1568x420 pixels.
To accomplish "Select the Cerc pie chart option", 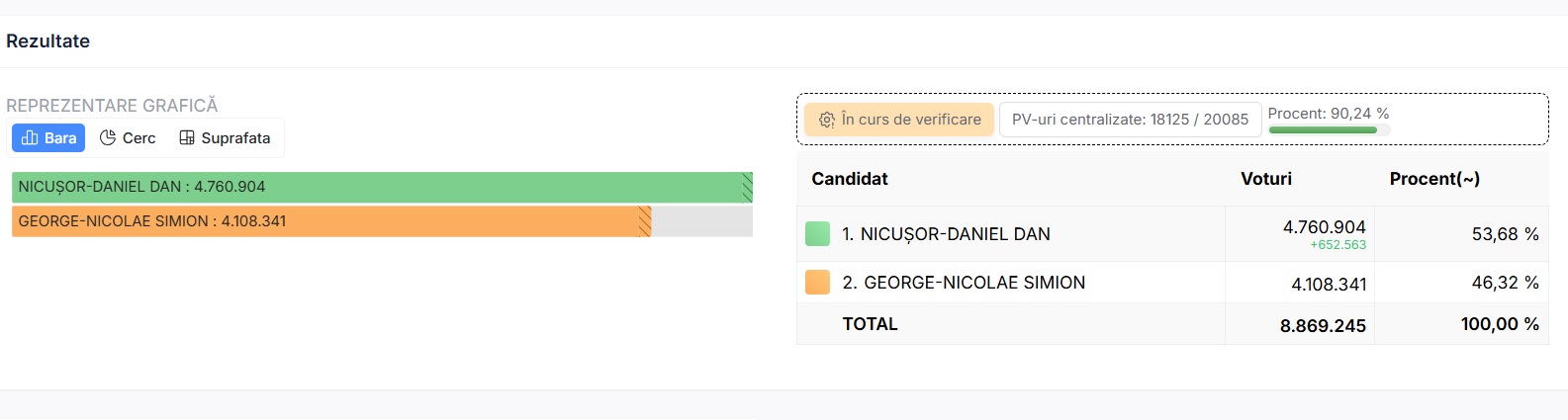I will (x=128, y=138).
